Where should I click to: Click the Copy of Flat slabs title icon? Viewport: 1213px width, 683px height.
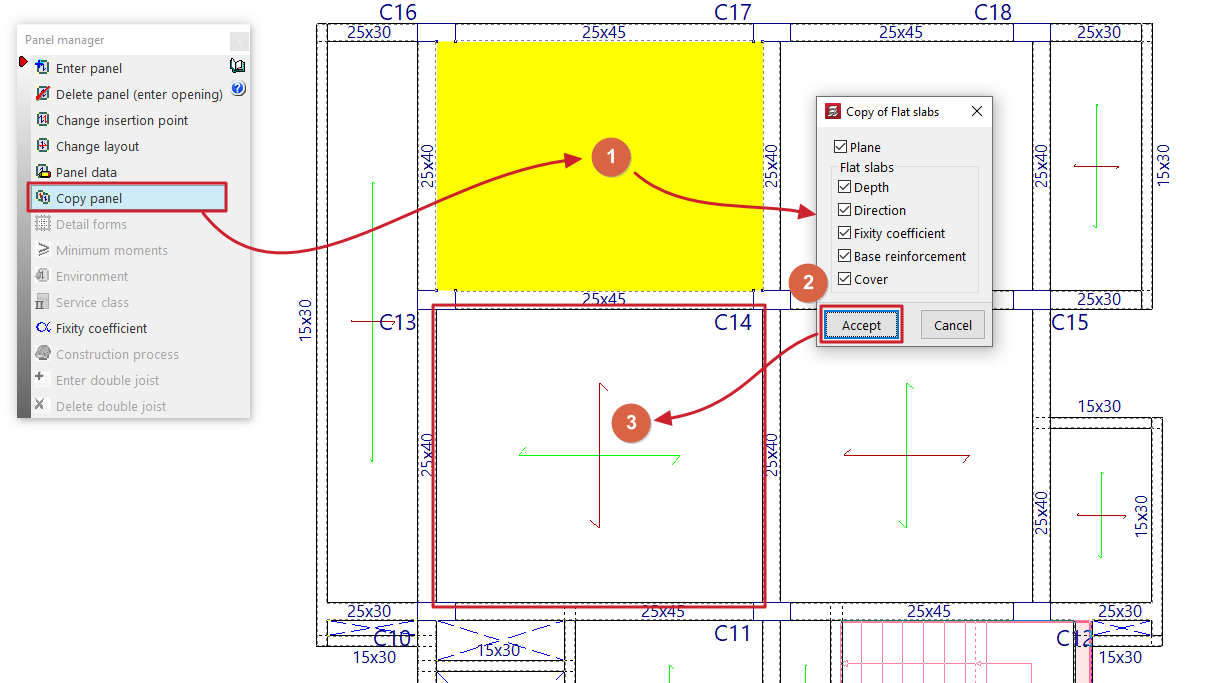(x=832, y=111)
